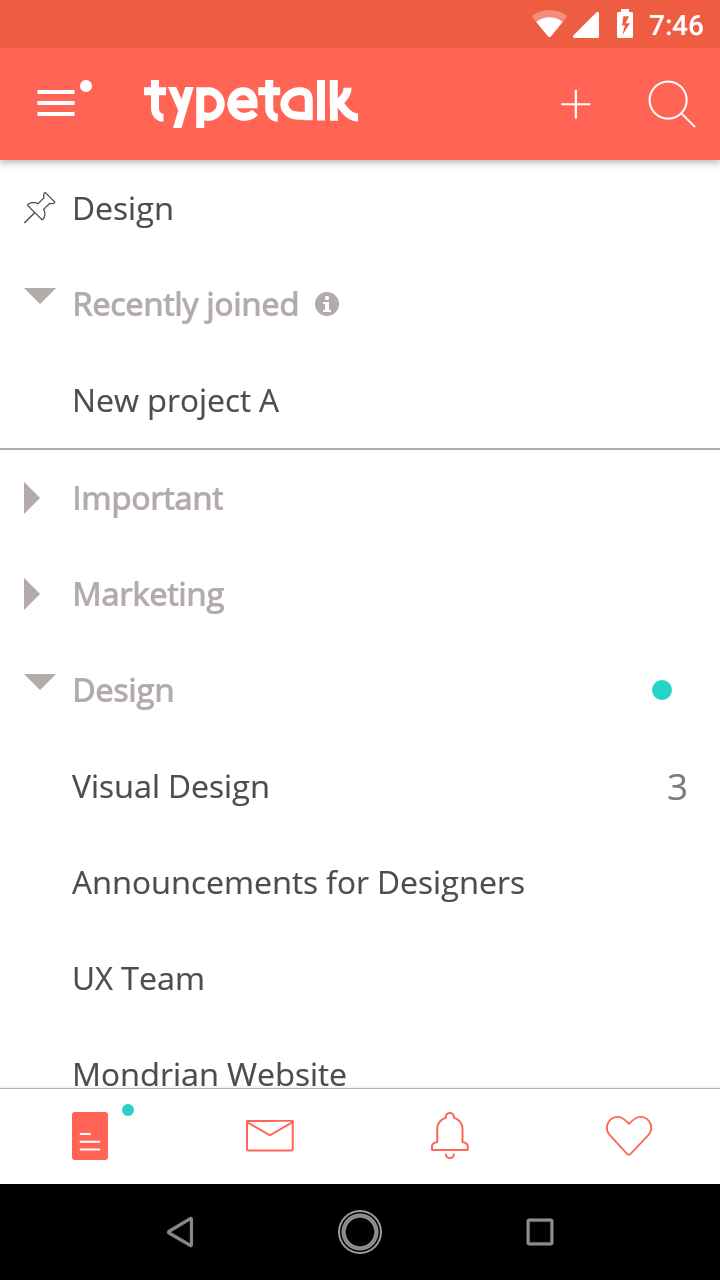This screenshot has height=1280, width=720.
Task: Open the heart likes tab
Action: tap(629, 1135)
